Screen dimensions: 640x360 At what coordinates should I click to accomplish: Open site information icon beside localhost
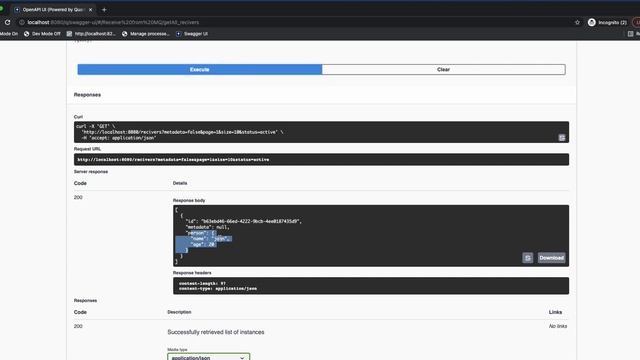tap(22, 22)
